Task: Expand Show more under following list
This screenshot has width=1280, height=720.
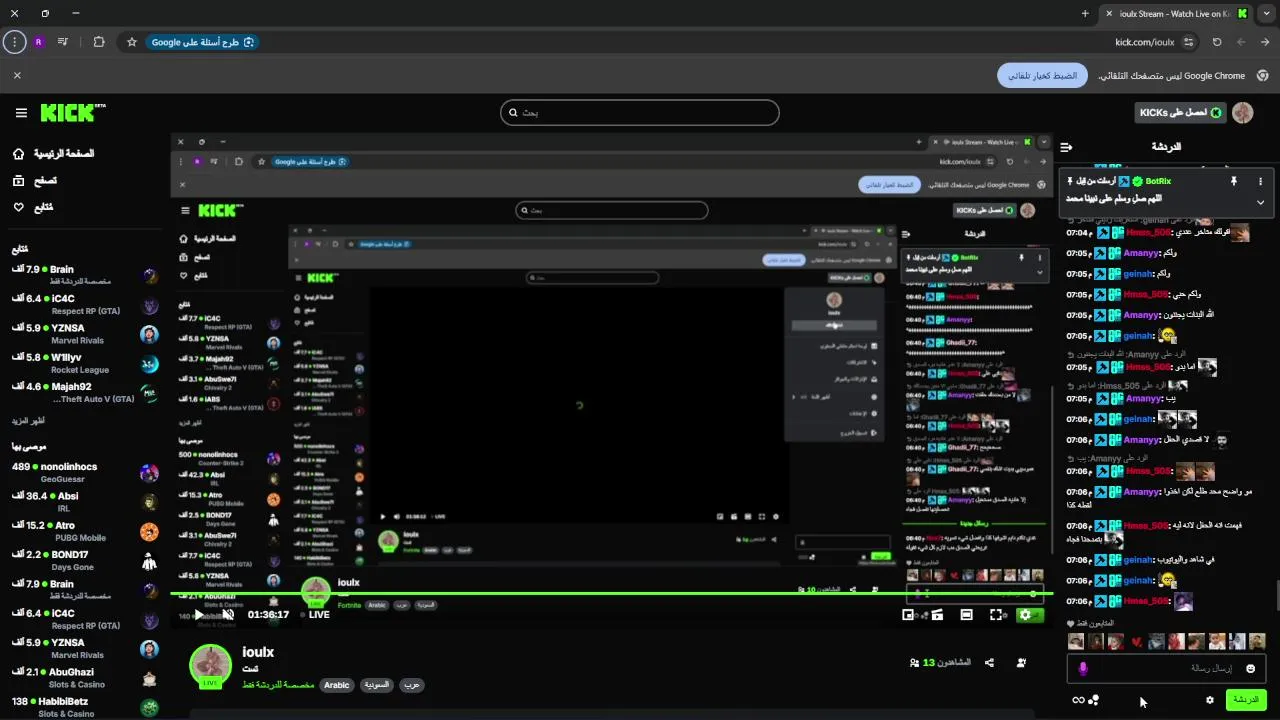Action: click(29, 422)
